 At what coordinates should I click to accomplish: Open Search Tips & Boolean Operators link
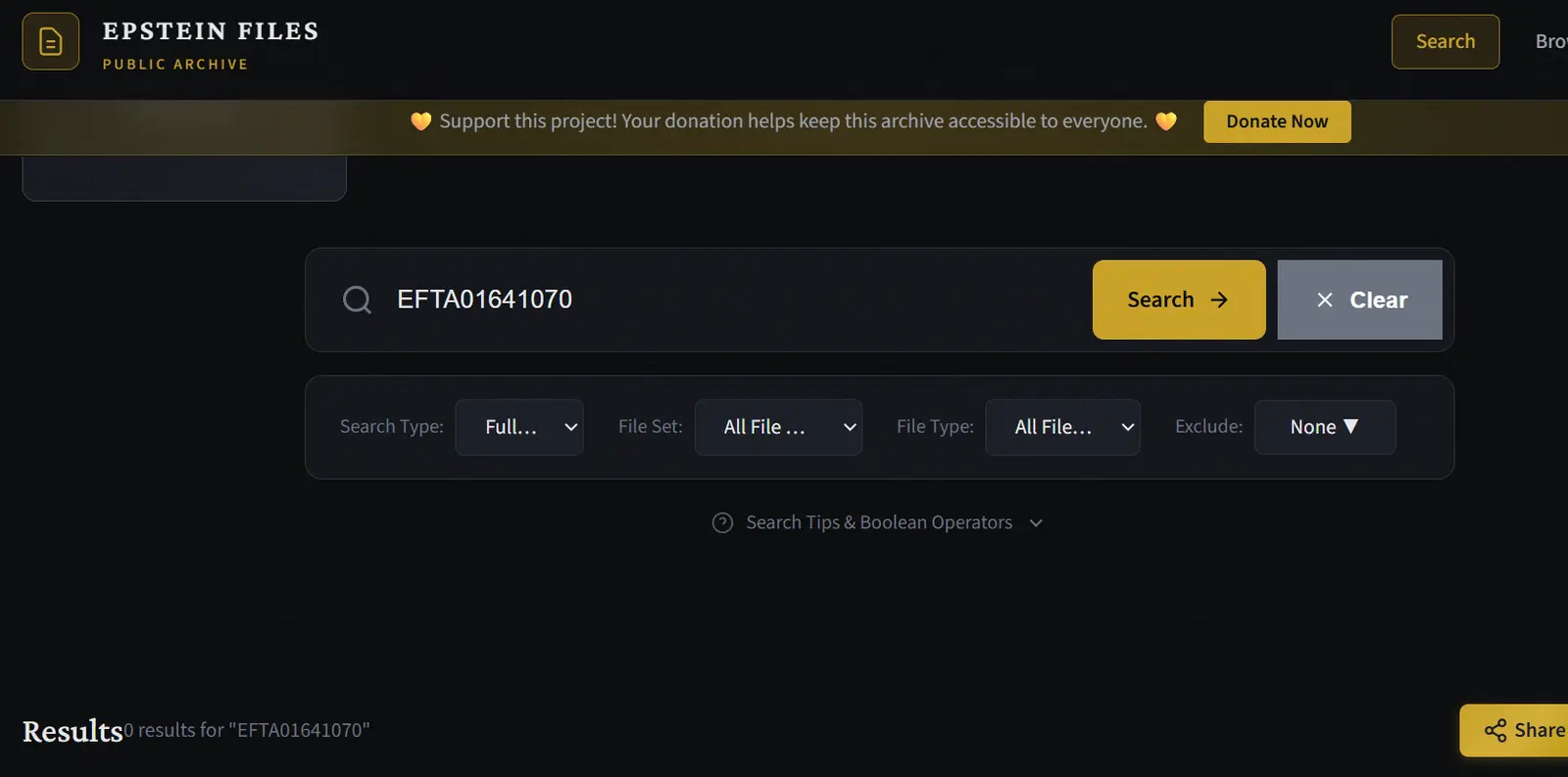pos(878,523)
